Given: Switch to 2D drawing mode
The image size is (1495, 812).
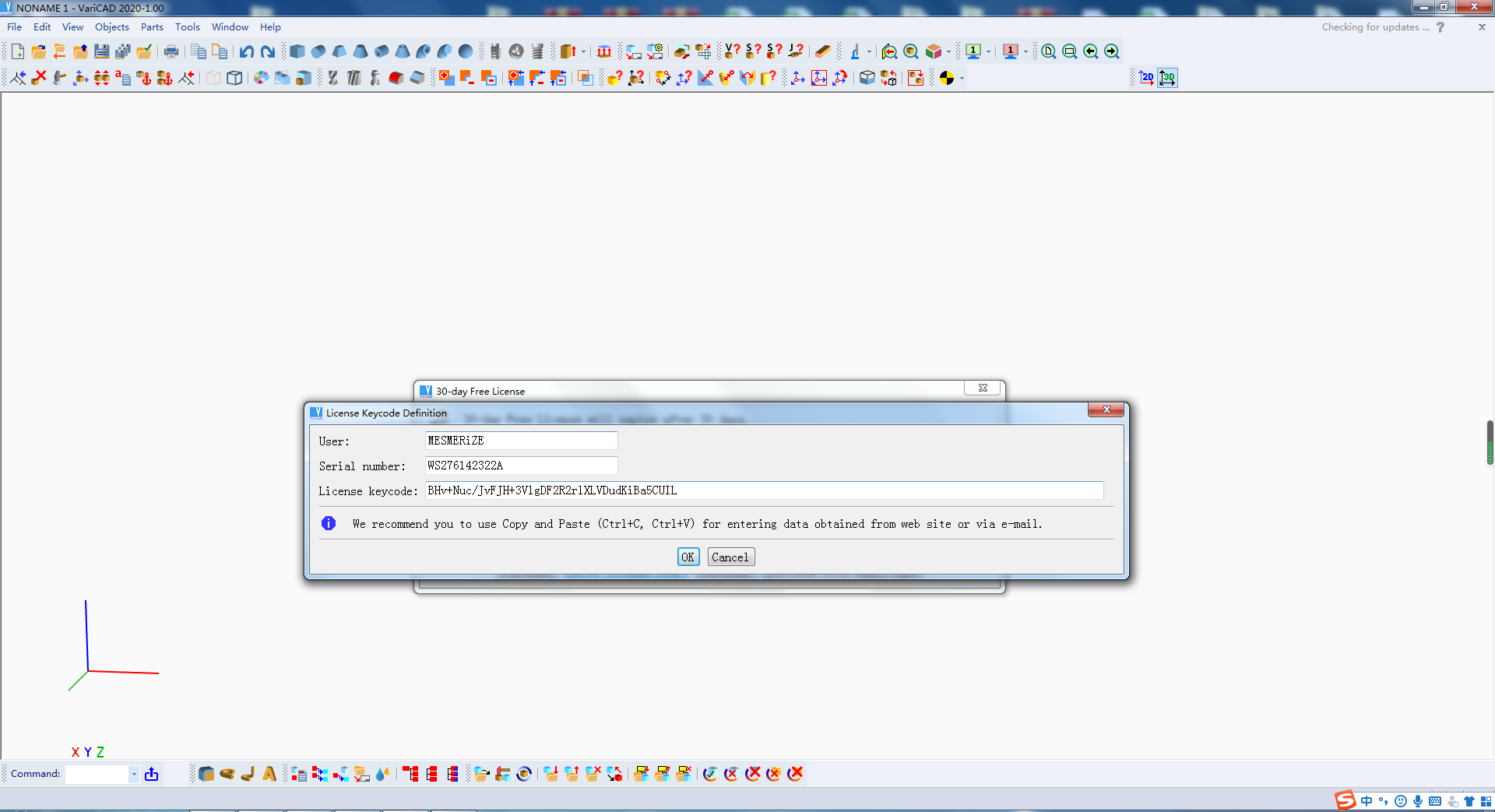Looking at the screenshot, I should click(1147, 78).
